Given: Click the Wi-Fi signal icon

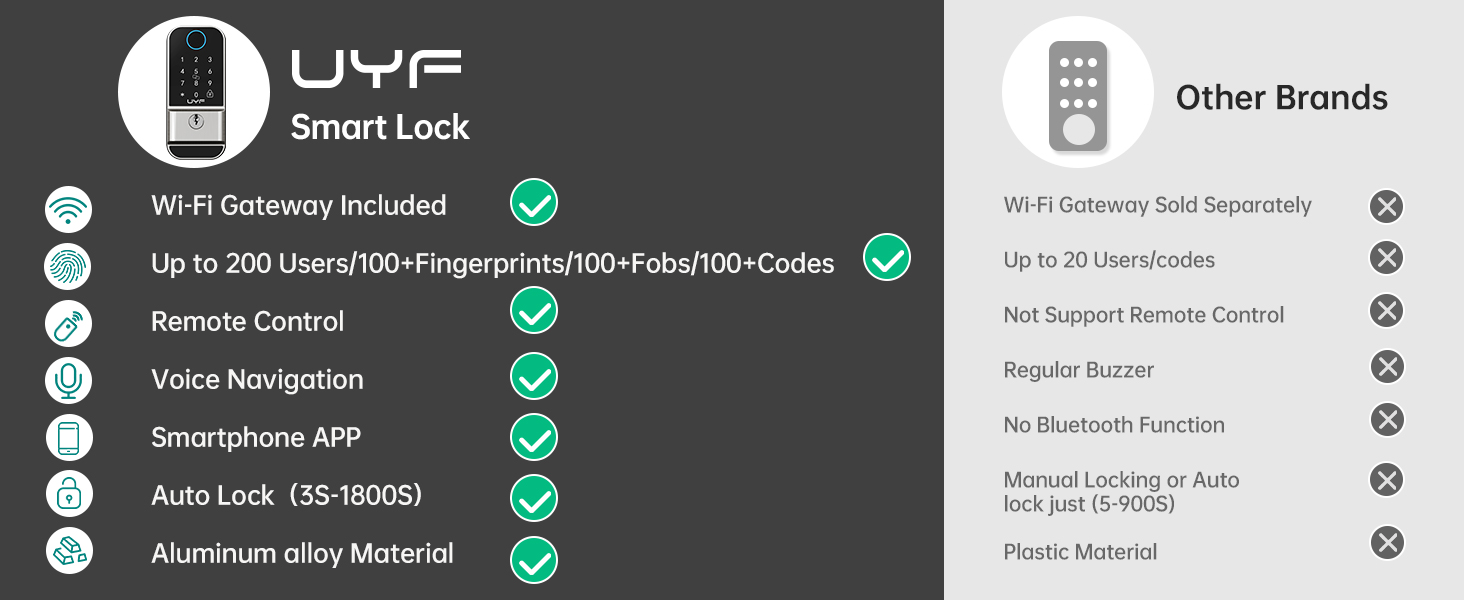Looking at the screenshot, I should (69, 210).
